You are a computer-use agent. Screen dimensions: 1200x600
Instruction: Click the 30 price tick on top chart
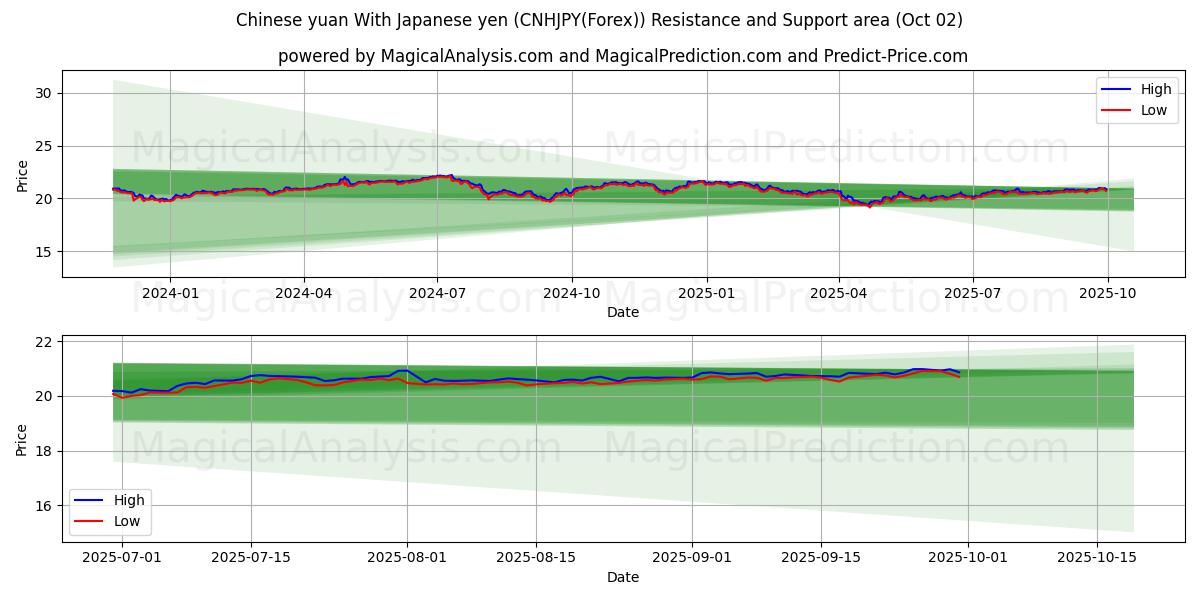pos(43,93)
